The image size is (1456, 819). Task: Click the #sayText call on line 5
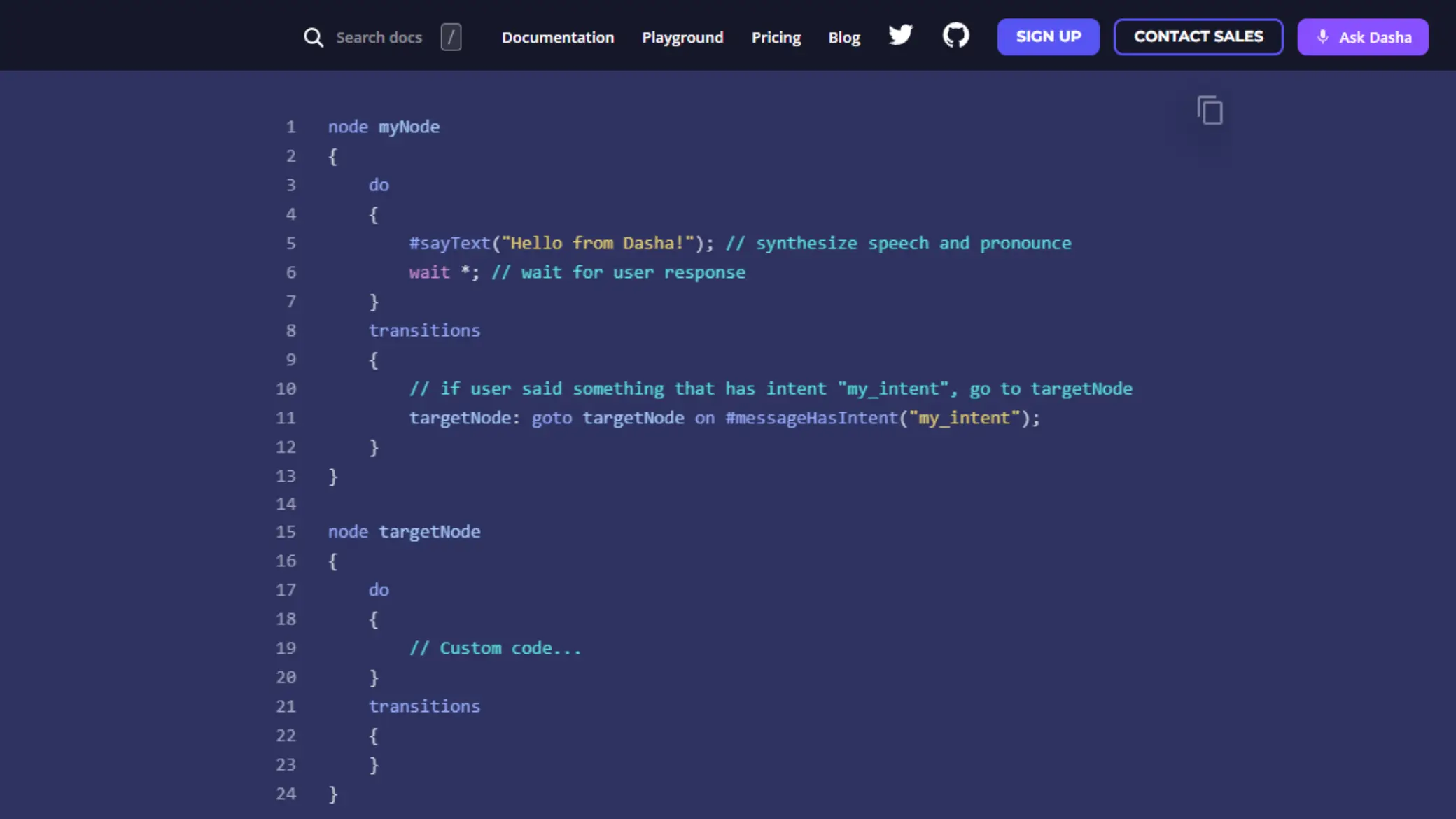(x=449, y=243)
